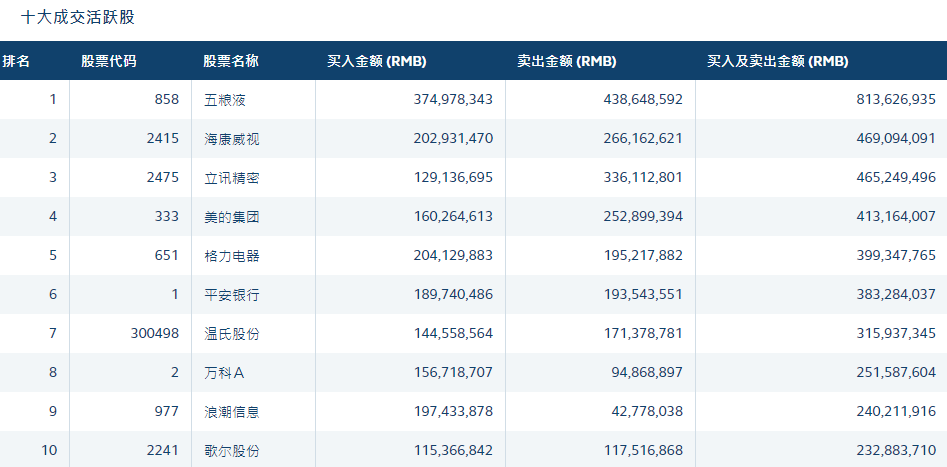Image resolution: width=947 pixels, height=467 pixels.
Task: Click sell amount 94,868,897
Action: (647, 373)
